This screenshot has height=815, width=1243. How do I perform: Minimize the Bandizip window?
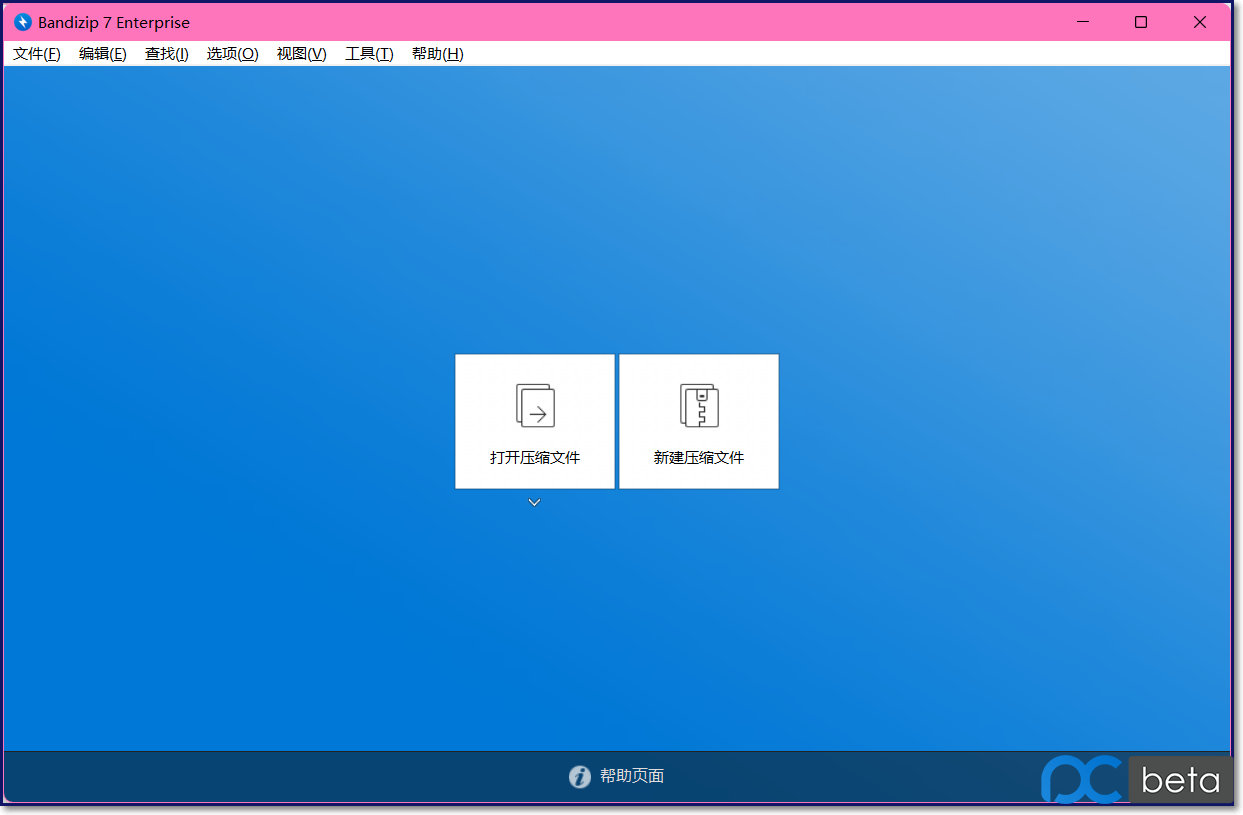point(1082,22)
